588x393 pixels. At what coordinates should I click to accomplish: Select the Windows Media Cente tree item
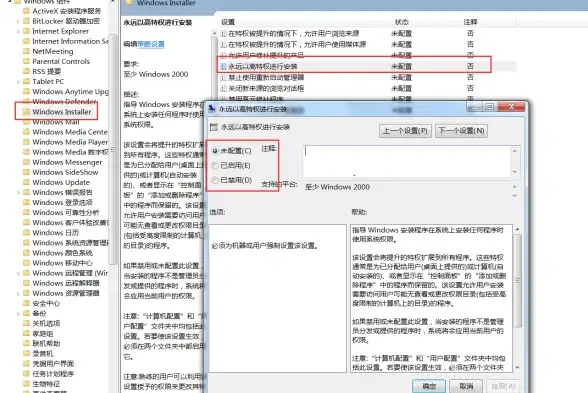70,132
